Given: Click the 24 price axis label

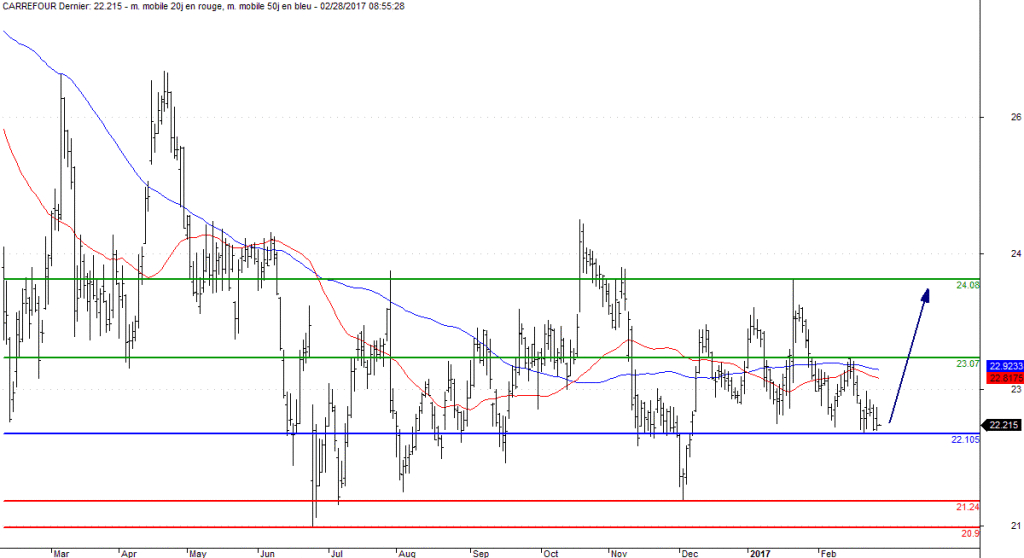Looking at the screenshot, I should (x=1016, y=254).
